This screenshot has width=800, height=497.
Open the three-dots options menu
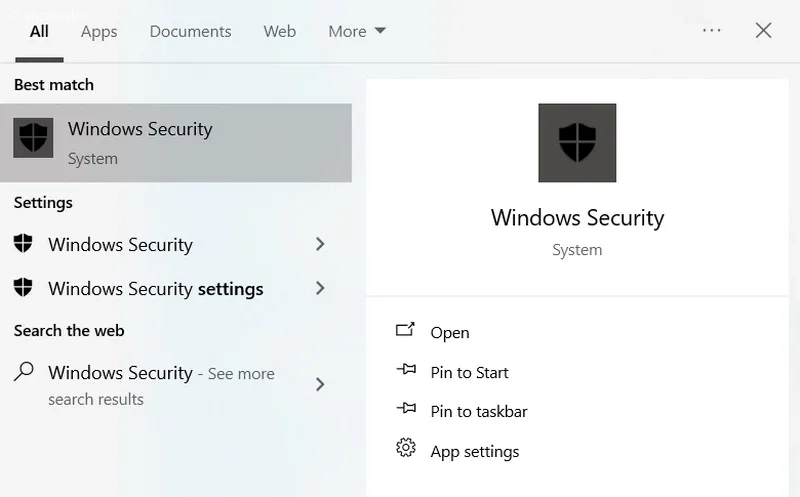coord(712,31)
